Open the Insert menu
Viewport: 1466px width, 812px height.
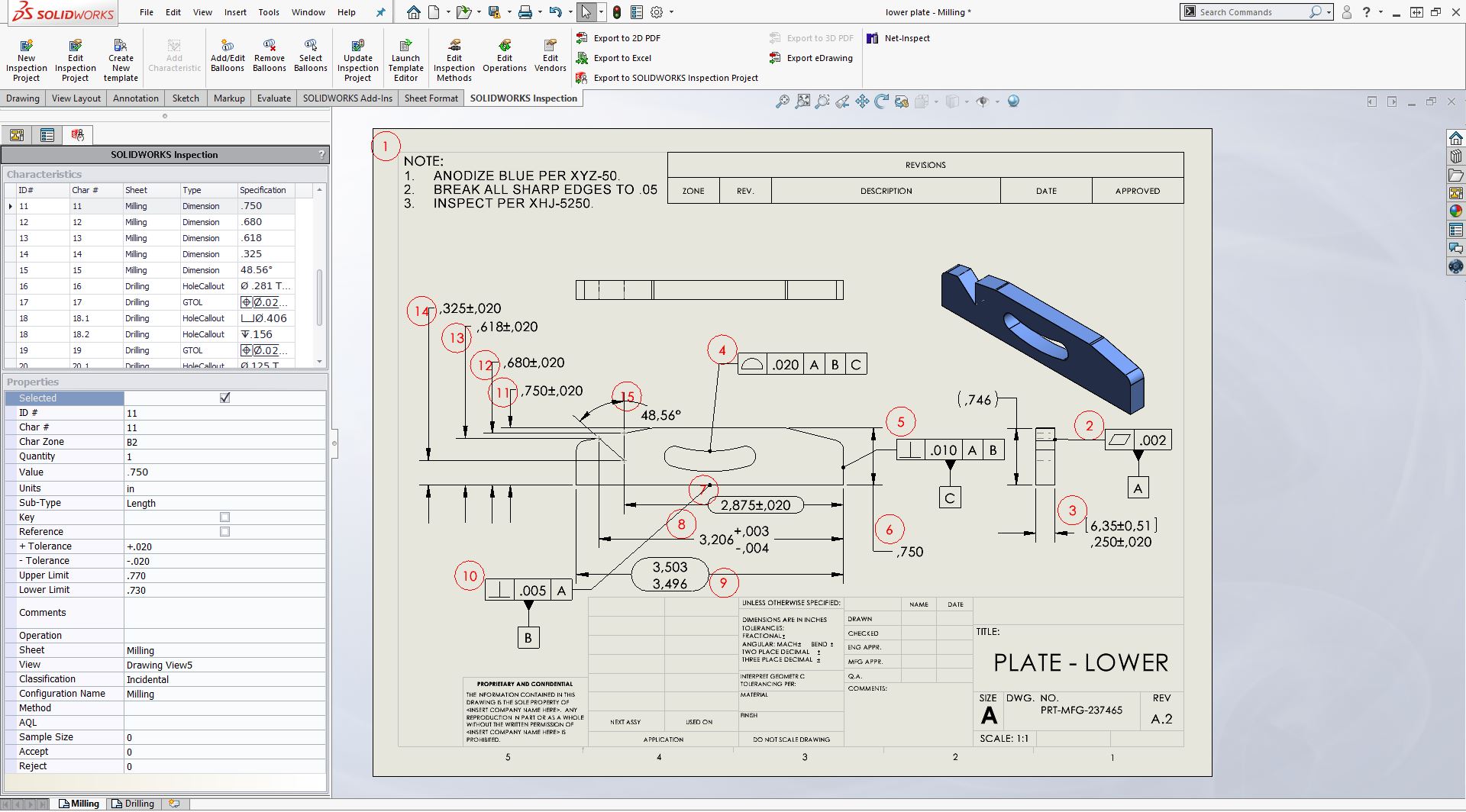click(x=235, y=12)
